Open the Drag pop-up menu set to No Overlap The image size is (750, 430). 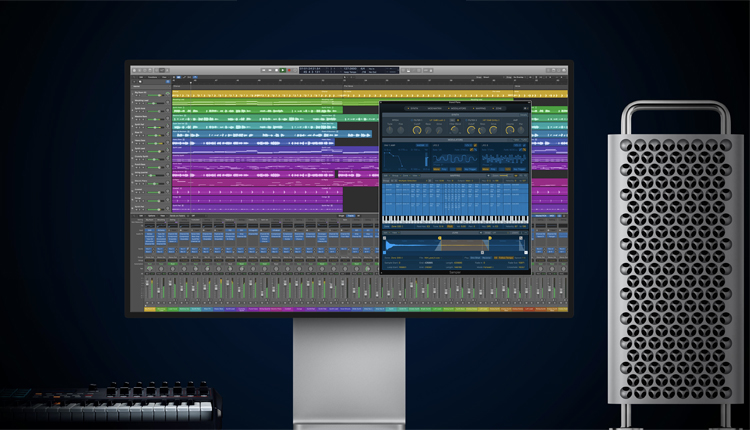(520, 77)
